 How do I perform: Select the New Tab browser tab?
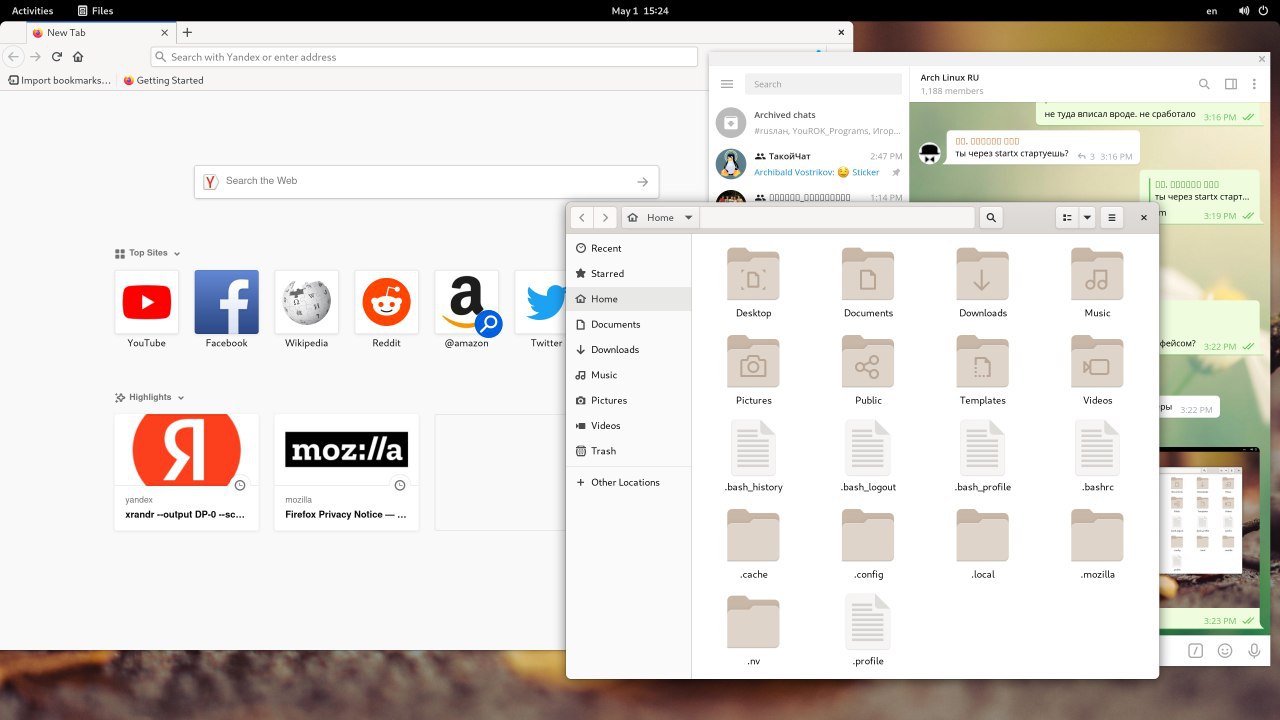(x=100, y=32)
